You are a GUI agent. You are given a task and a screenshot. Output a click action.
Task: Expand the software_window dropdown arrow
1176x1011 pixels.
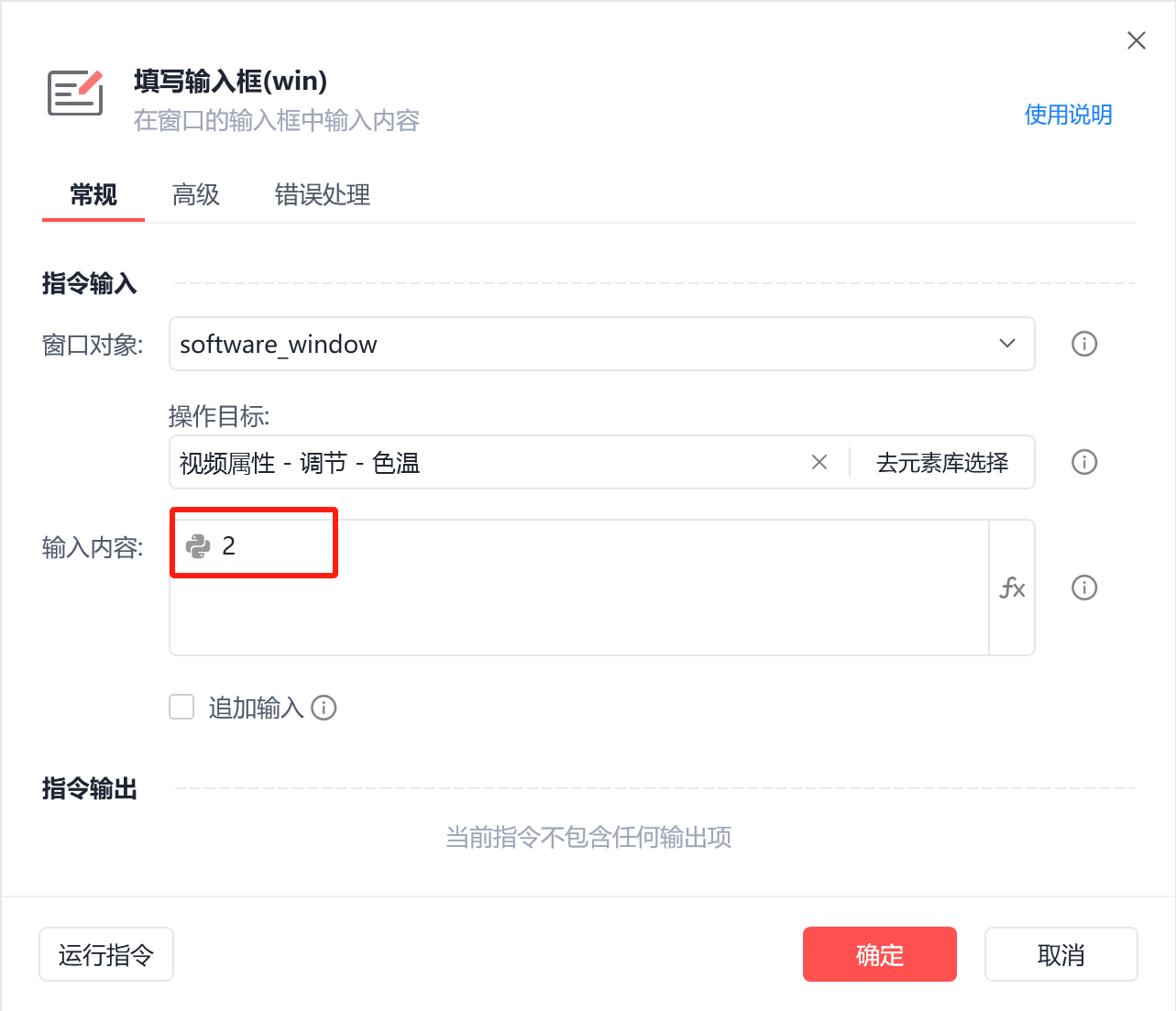tap(1007, 344)
